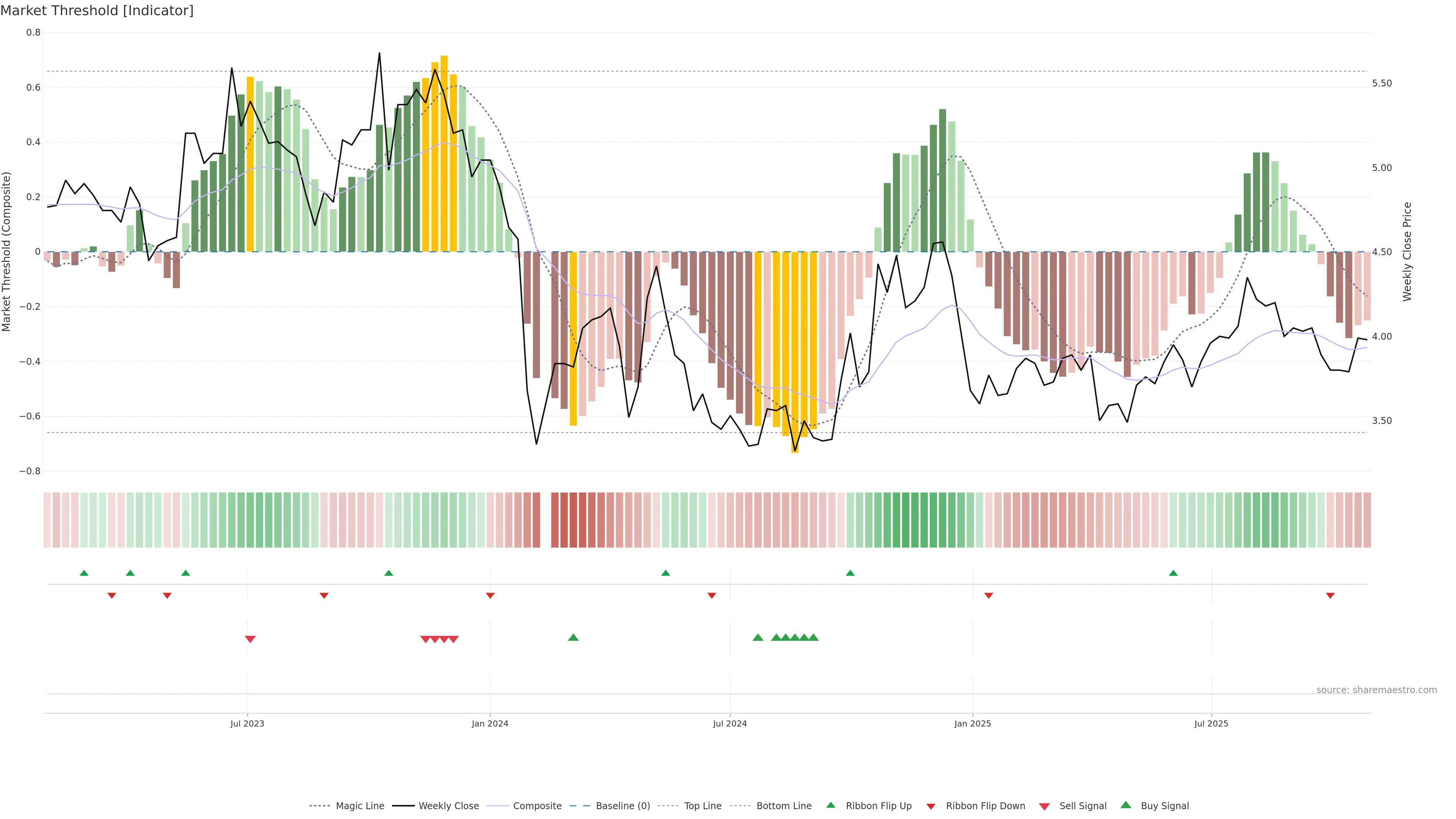1456x819 pixels.
Task: Click the Weekly Close Price axis title
Action: click(x=1407, y=251)
